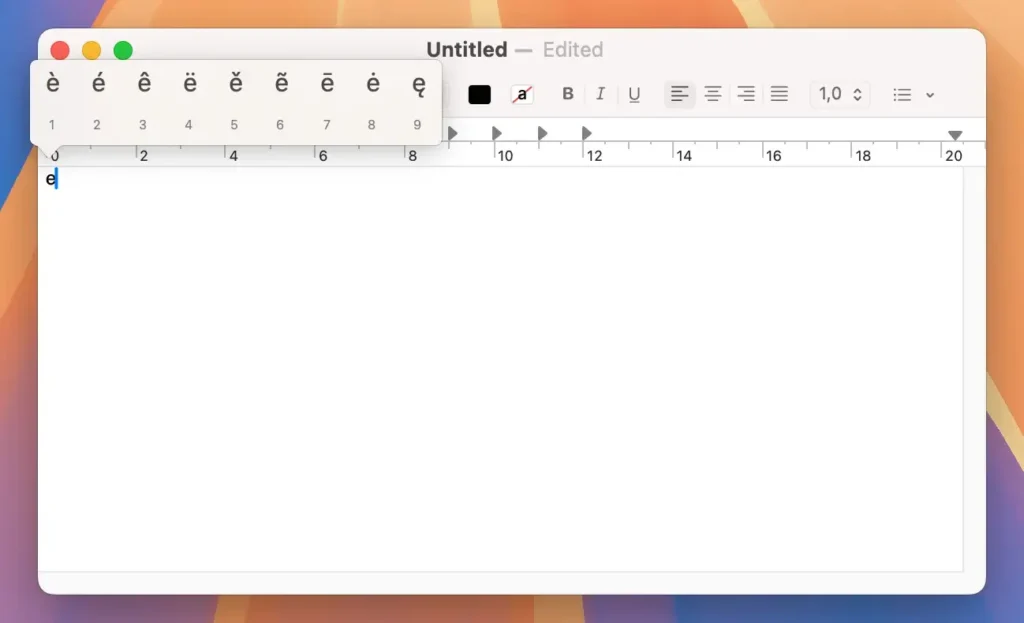This screenshot has height=623, width=1024.
Task: Apply italic formatting
Action: coord(601,94)
